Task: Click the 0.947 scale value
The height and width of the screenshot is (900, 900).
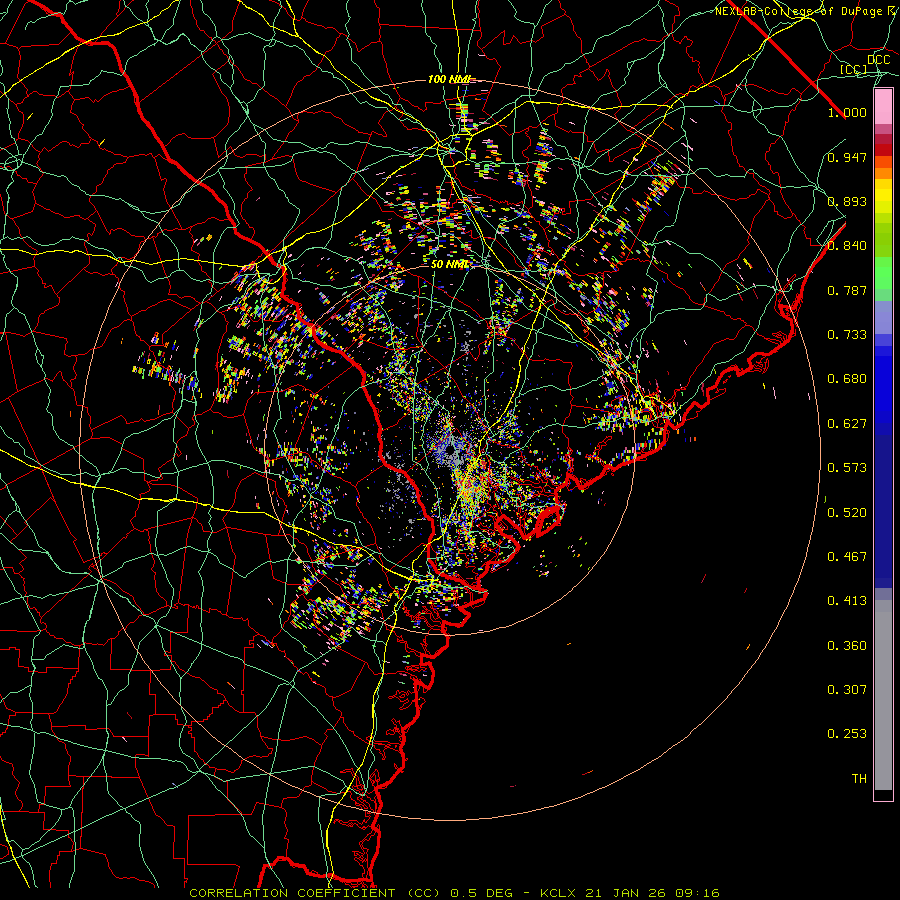Action: pos(847,157)
